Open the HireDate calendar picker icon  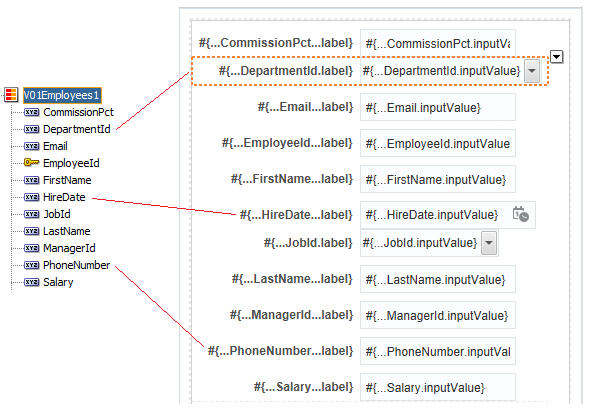click(x=521, y=215)
